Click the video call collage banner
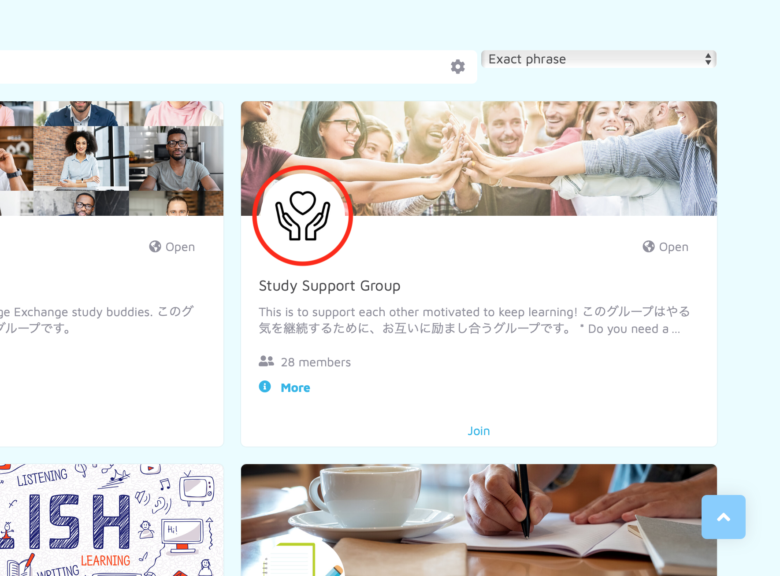The width and height of the screenshot is (780, 576). 111,158
